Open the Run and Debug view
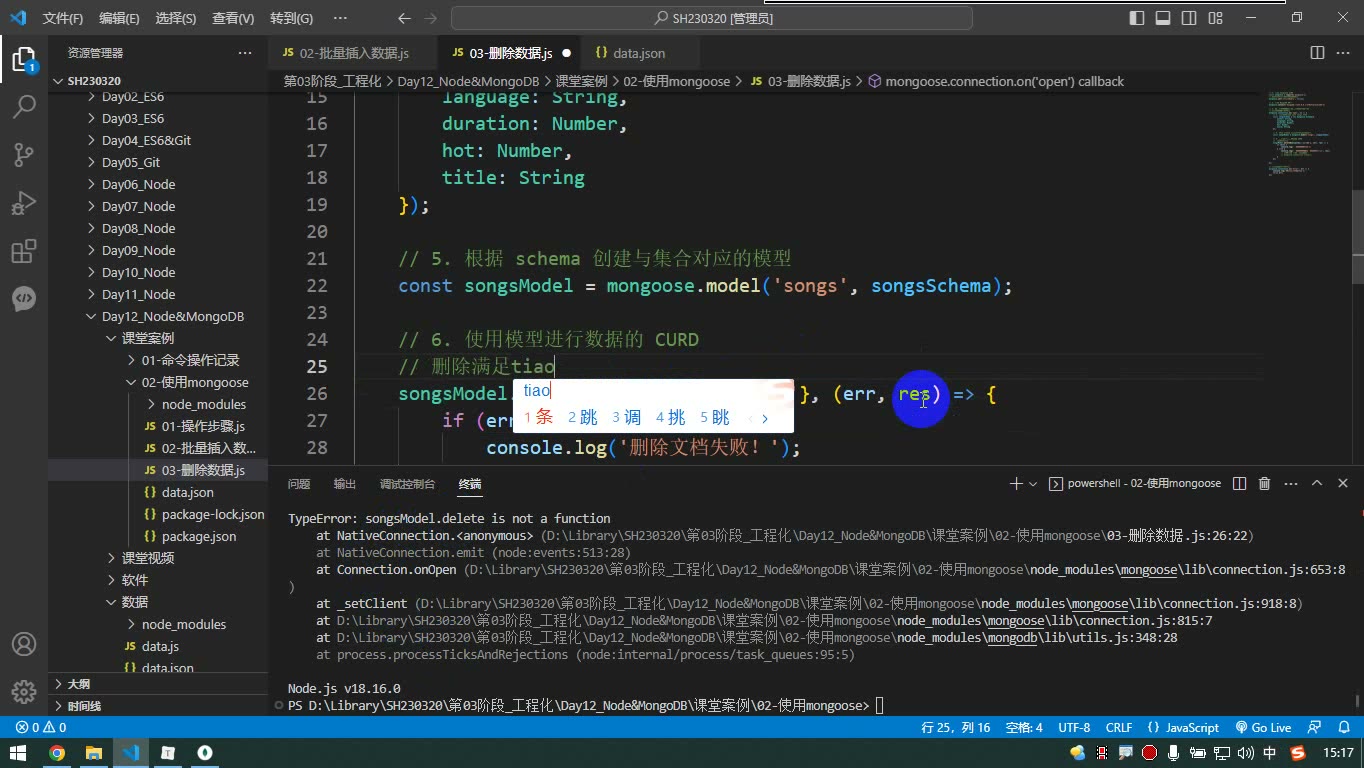Viewport: 1364px width, 768px height. click(x=24, y=202)
